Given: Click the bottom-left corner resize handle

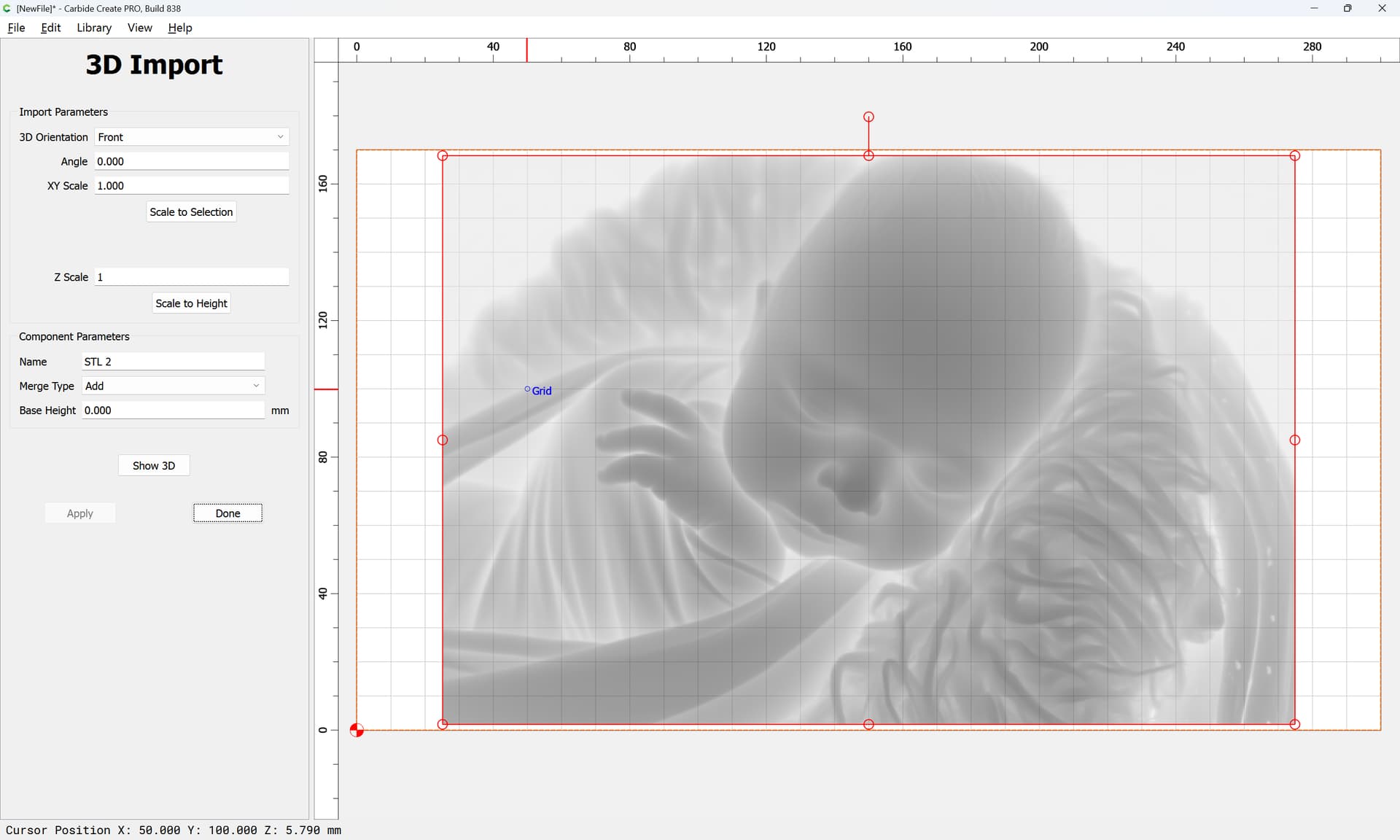Looking at the screenshot, I should (x=443, y=724).
